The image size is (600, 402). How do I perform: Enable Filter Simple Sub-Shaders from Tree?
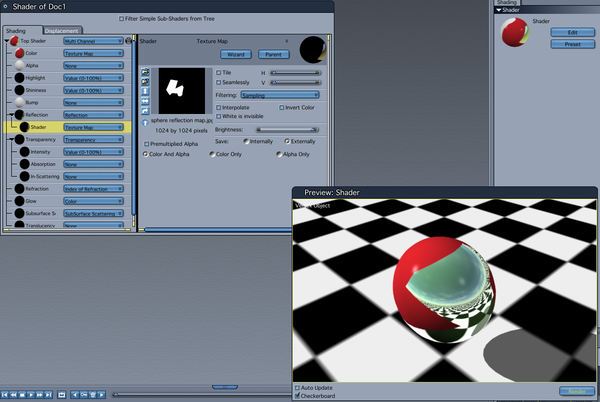pos(121,18)
